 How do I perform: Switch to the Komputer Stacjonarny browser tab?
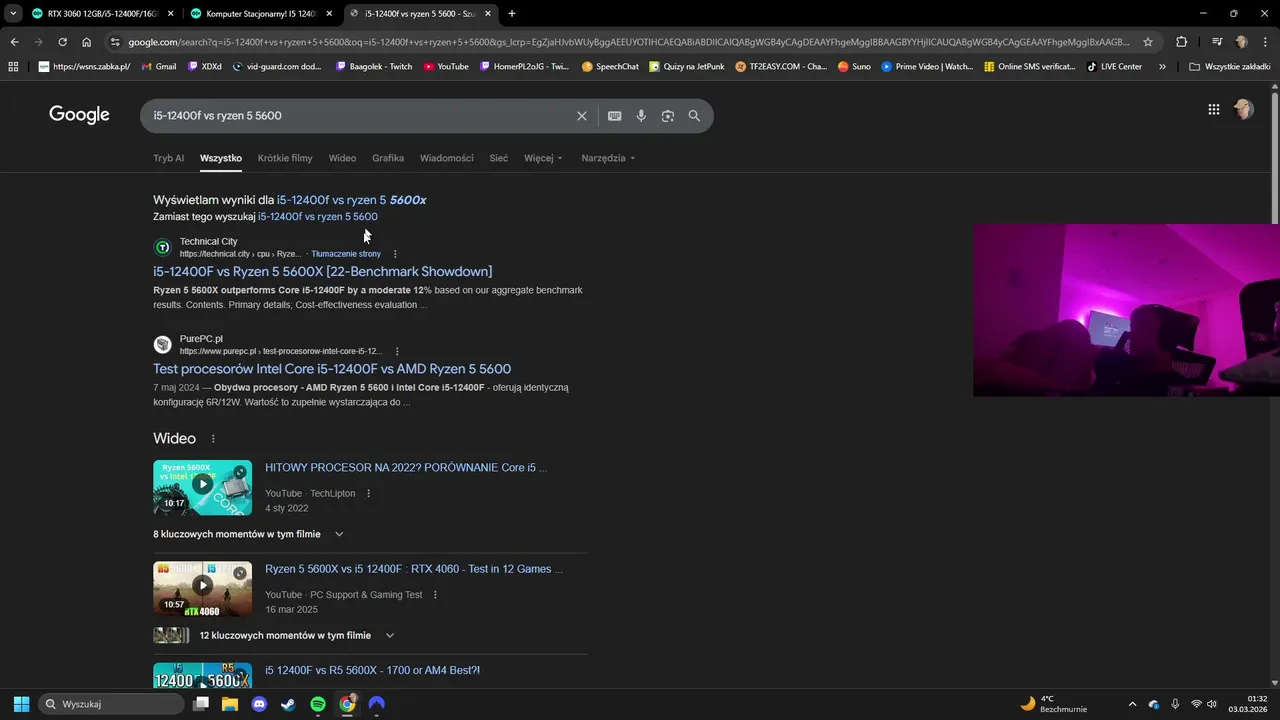click(x=262, y=13)
